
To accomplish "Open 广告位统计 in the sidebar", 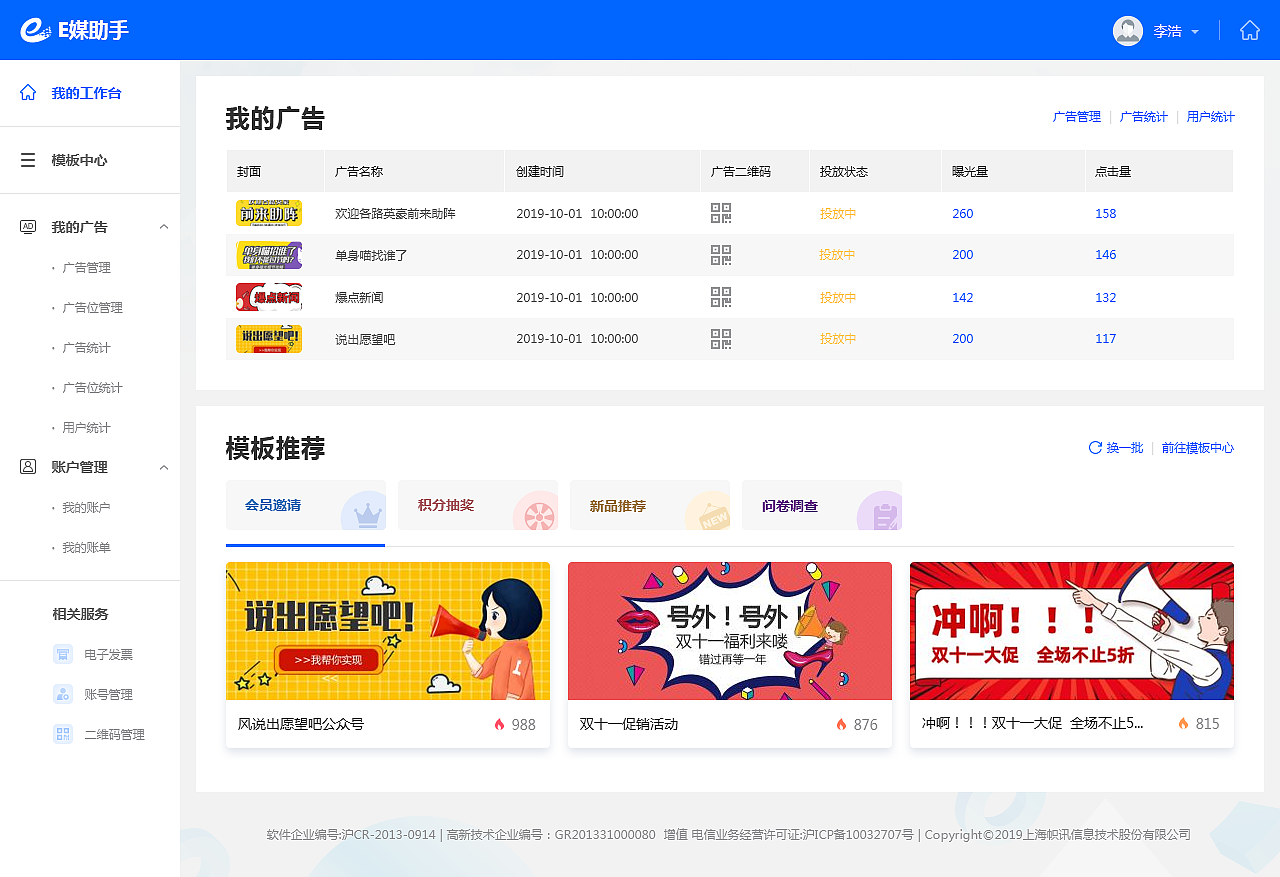I will 92,388.
